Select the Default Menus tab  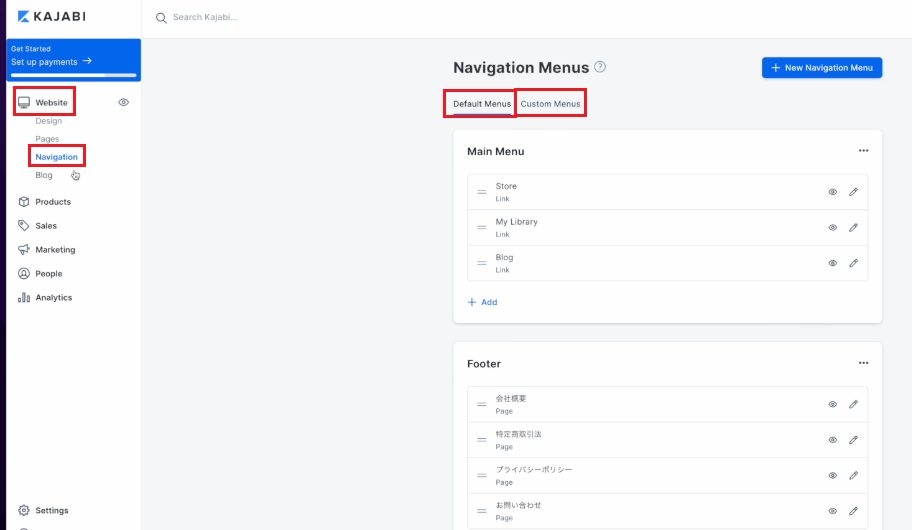click(x=482, y=104)
